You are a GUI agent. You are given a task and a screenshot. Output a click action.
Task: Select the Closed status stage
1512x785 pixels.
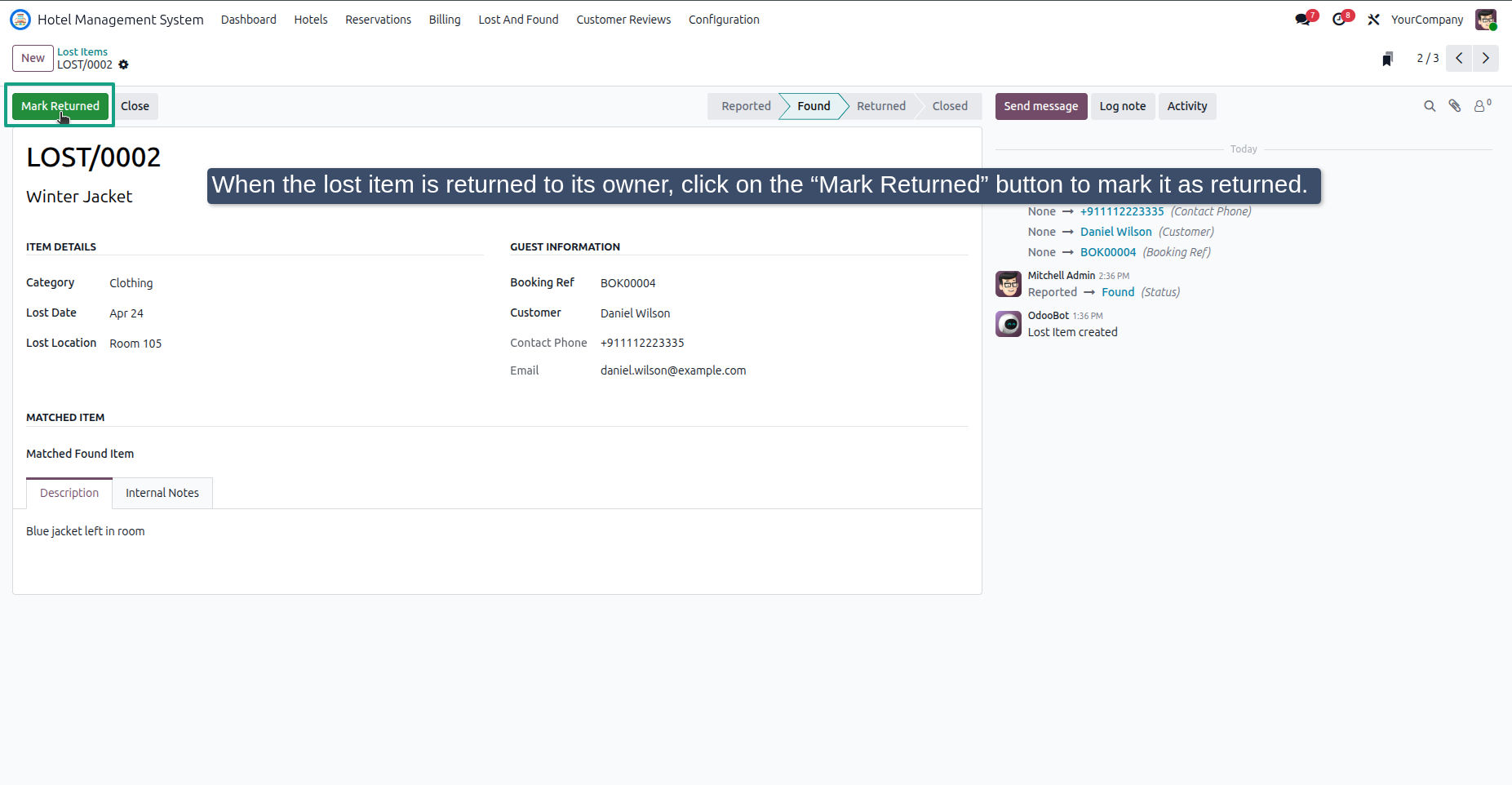(950, 106)
